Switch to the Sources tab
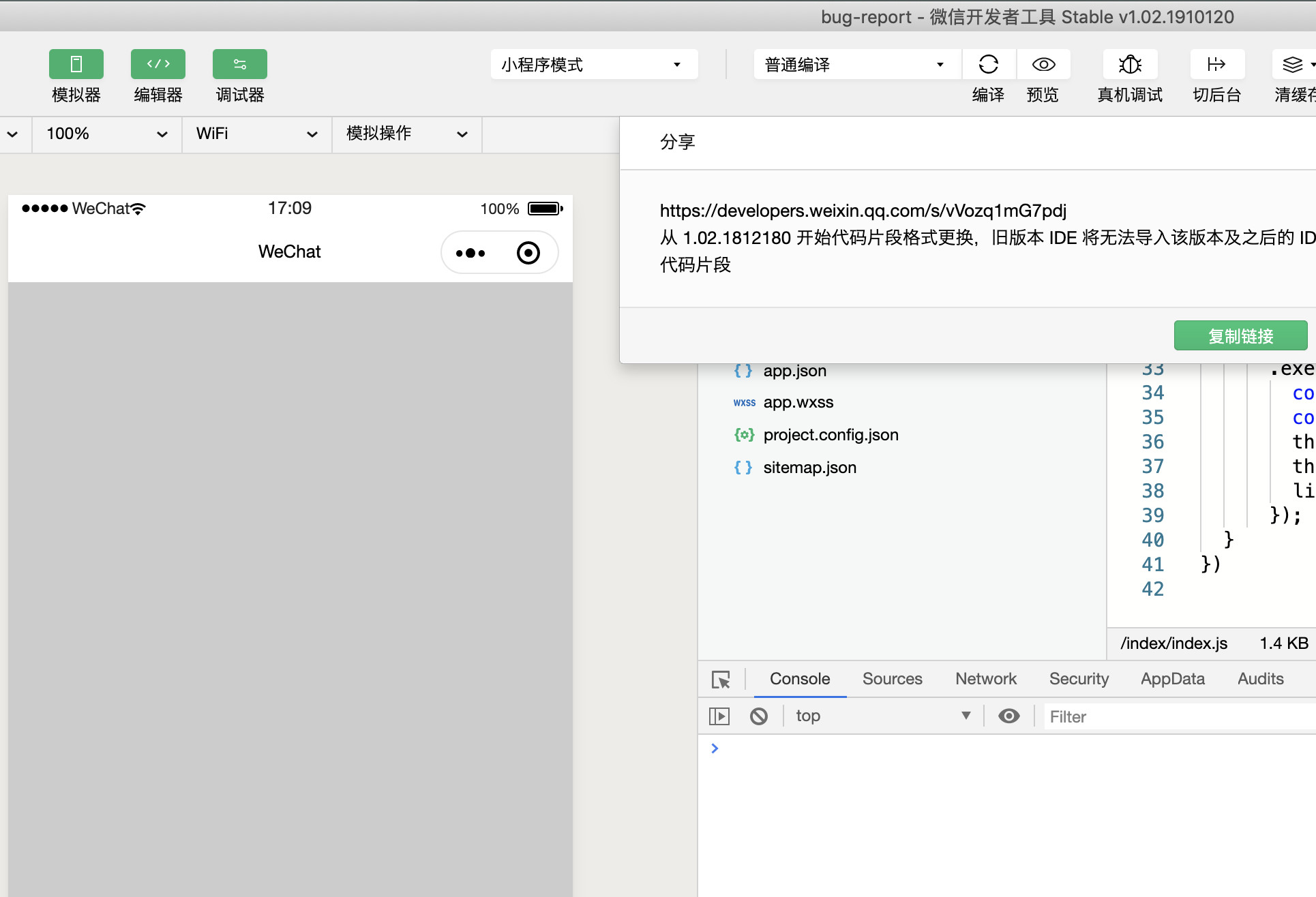Image resolution: width=1316 pixels, height=897 pixels. (892, 679)
